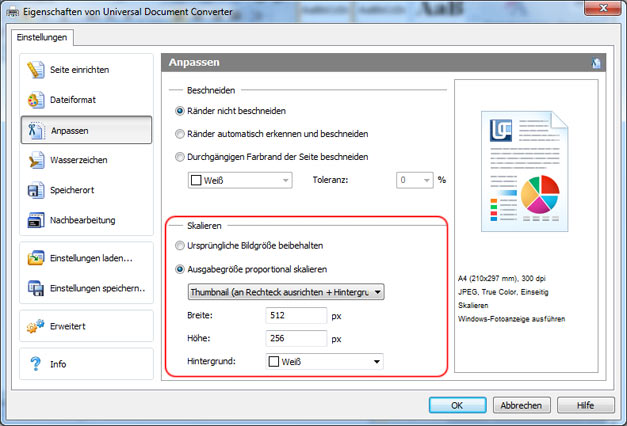Click the Seite einrichten ruler icon

pos(36,70)
